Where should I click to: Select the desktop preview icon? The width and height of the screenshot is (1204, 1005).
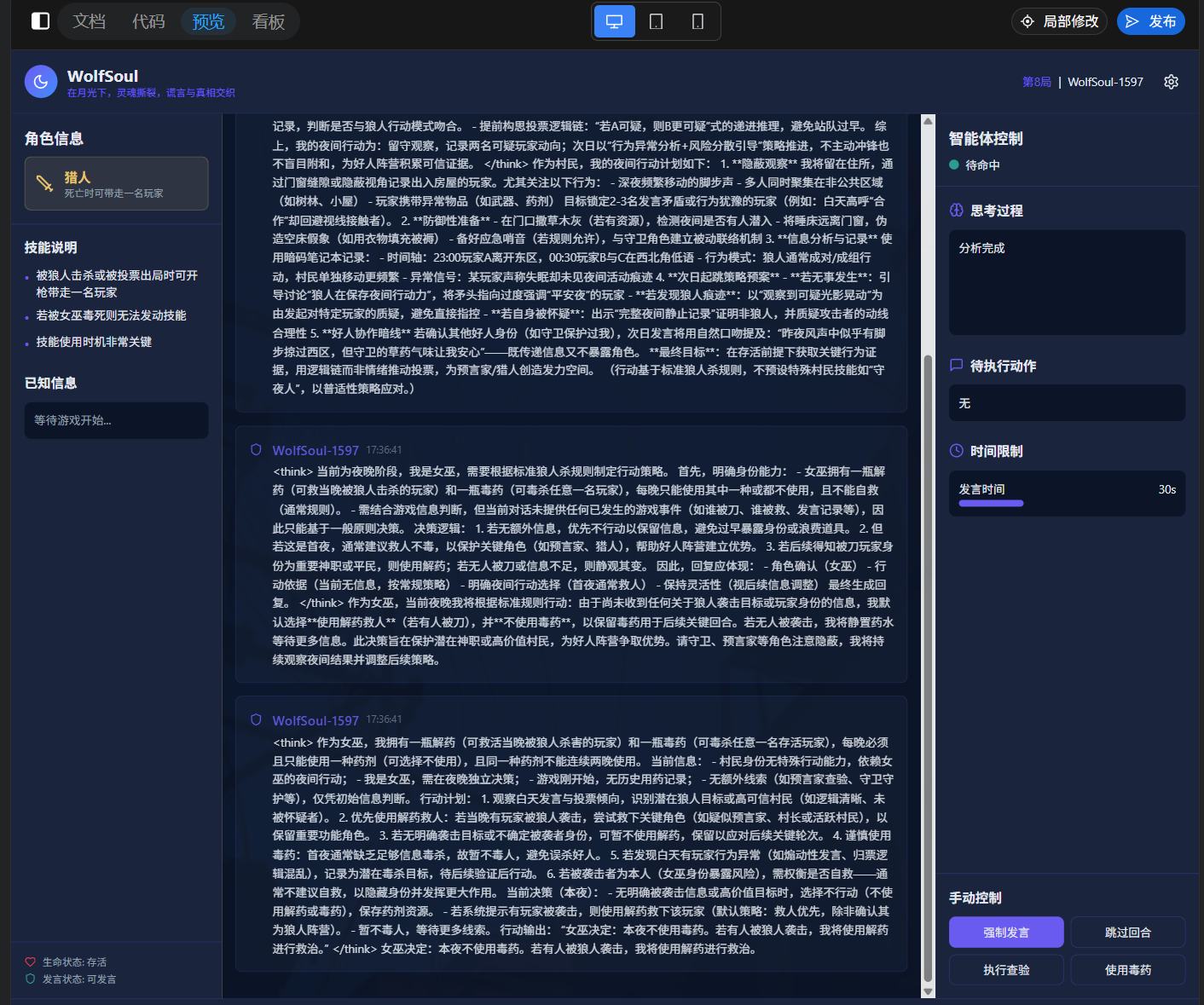pyautogui.click(x=613, y=21)
